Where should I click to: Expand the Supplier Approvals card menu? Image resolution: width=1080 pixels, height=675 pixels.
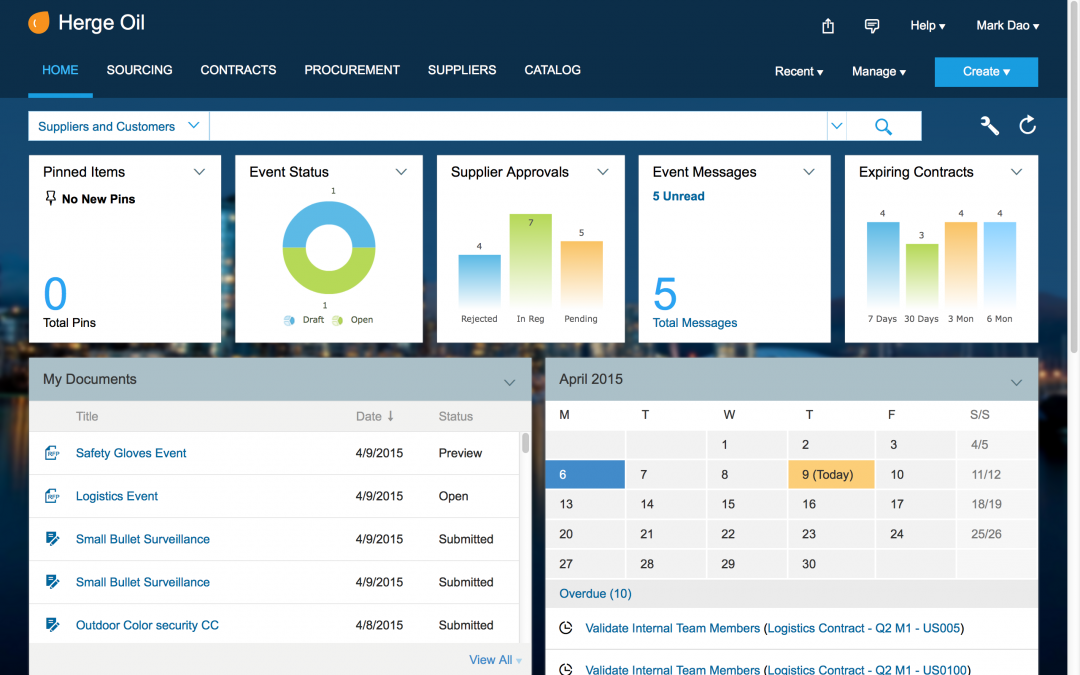pyautogui.click(x=603, y=172)
